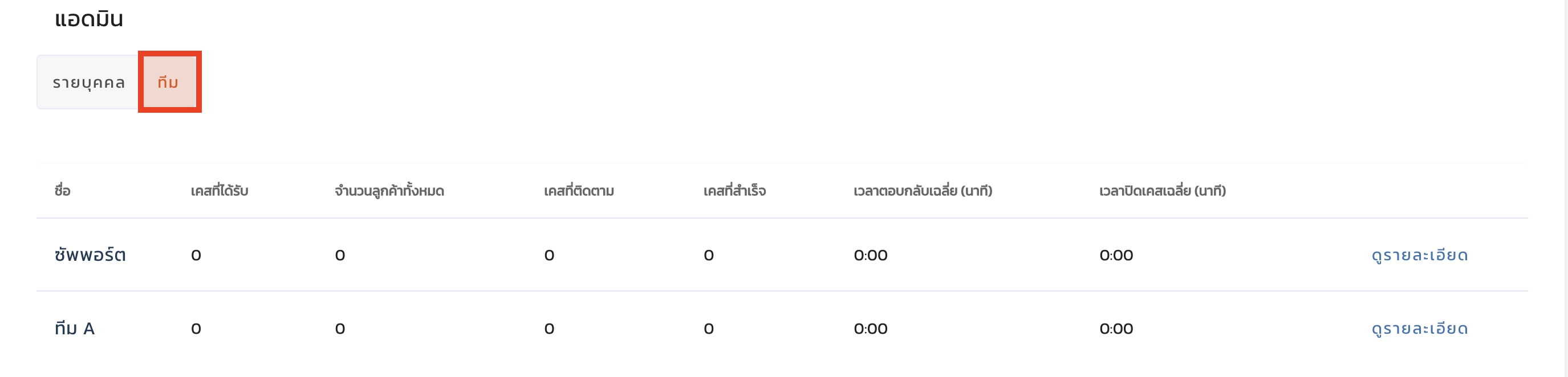Click ซัพพอร์ต's เคสที่สำเร็จ value
The image size is (1568, 377).
[709, 255]
